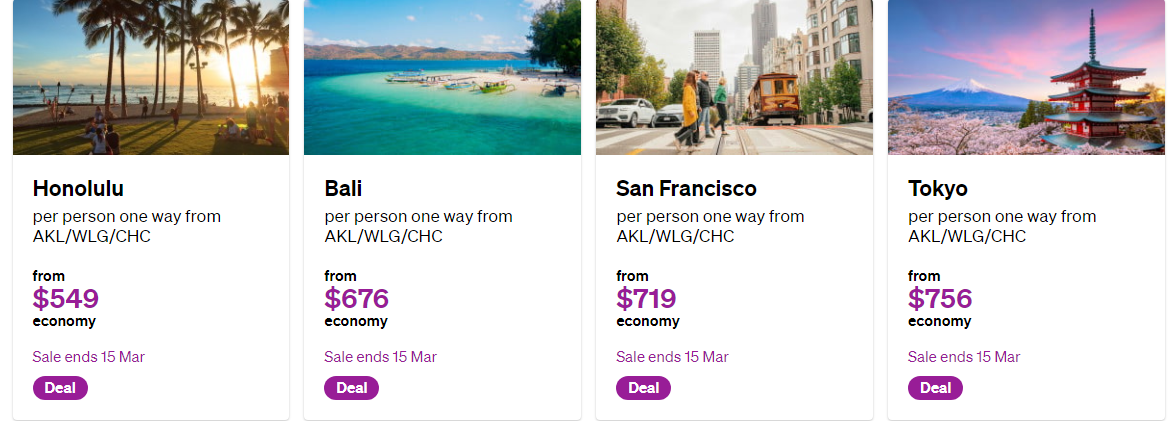
Task: Open the Bali turquoise beach photo
Action: 442,77
